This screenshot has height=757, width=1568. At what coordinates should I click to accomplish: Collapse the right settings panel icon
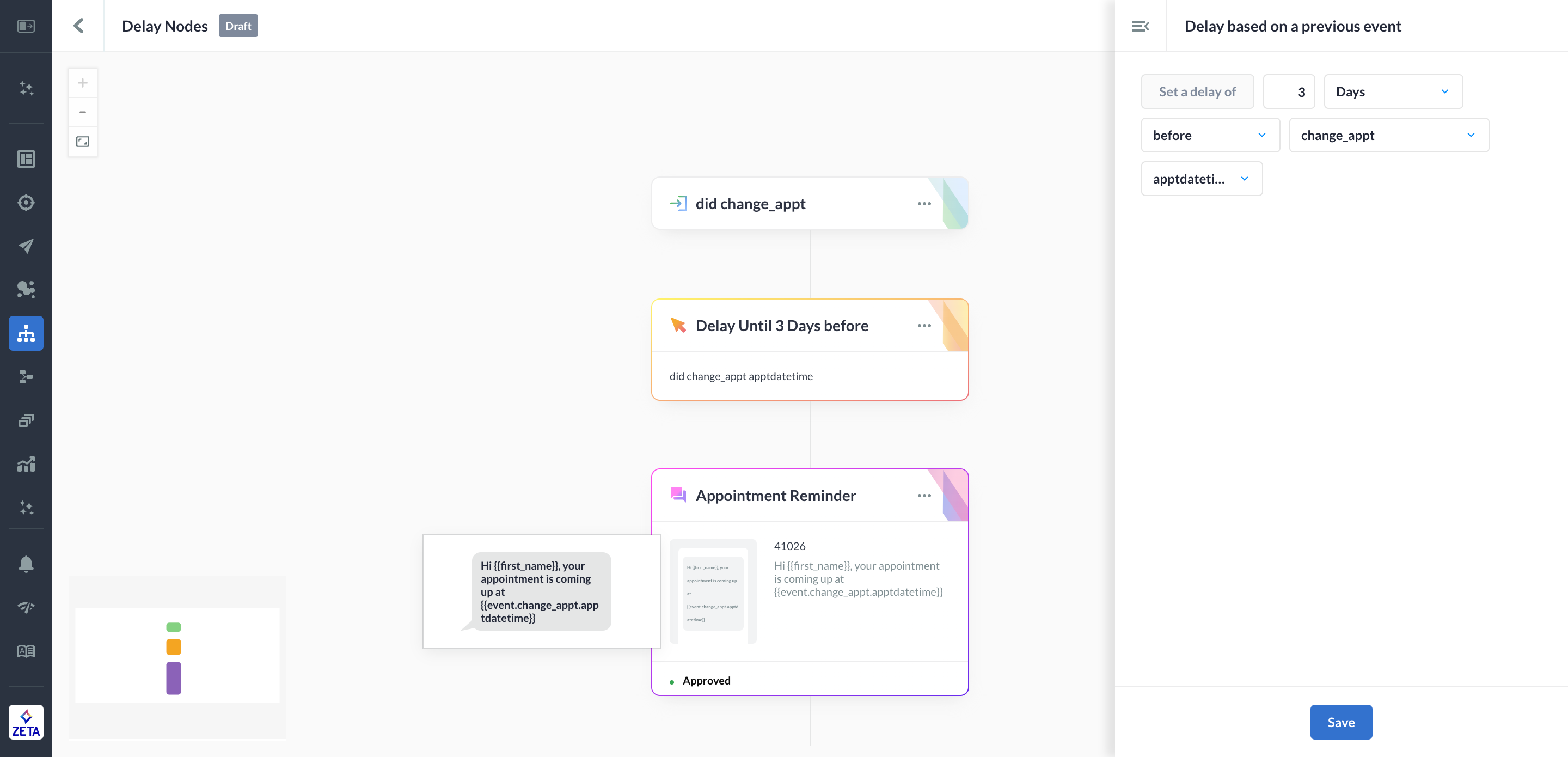[1140, 26]
